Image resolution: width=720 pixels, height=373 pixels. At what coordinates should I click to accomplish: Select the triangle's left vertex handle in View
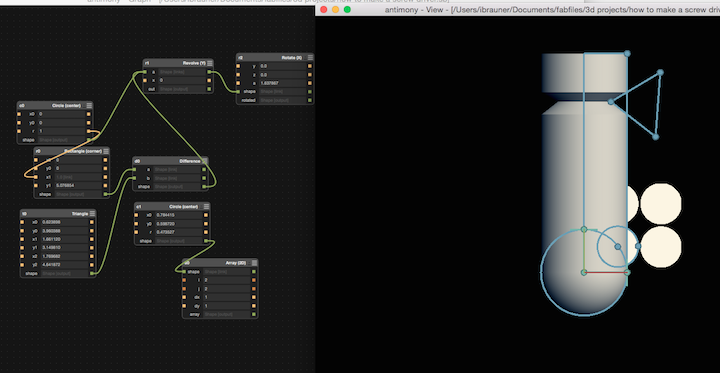[x=611, y=102]
